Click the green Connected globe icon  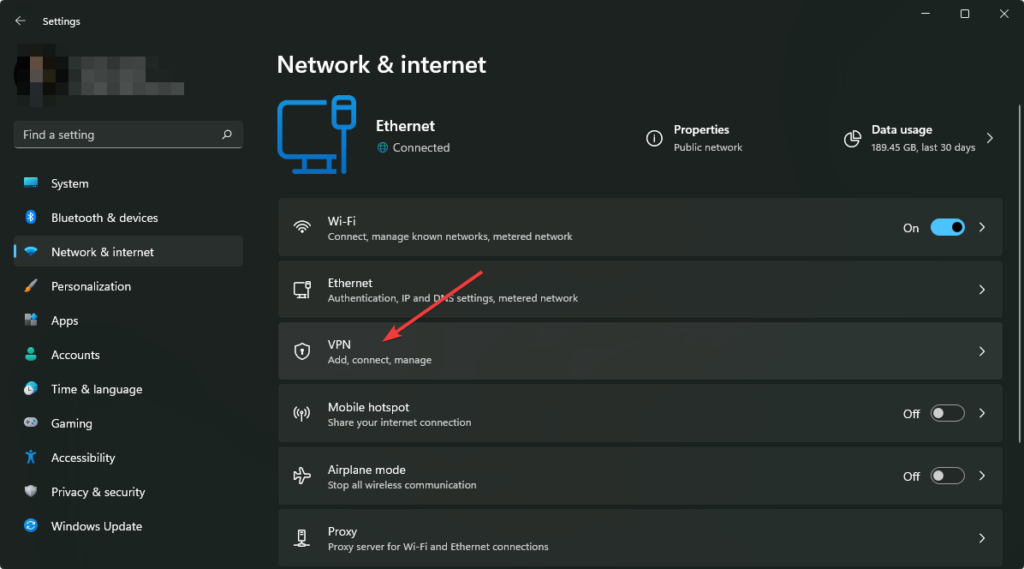(x=383, y=148)
